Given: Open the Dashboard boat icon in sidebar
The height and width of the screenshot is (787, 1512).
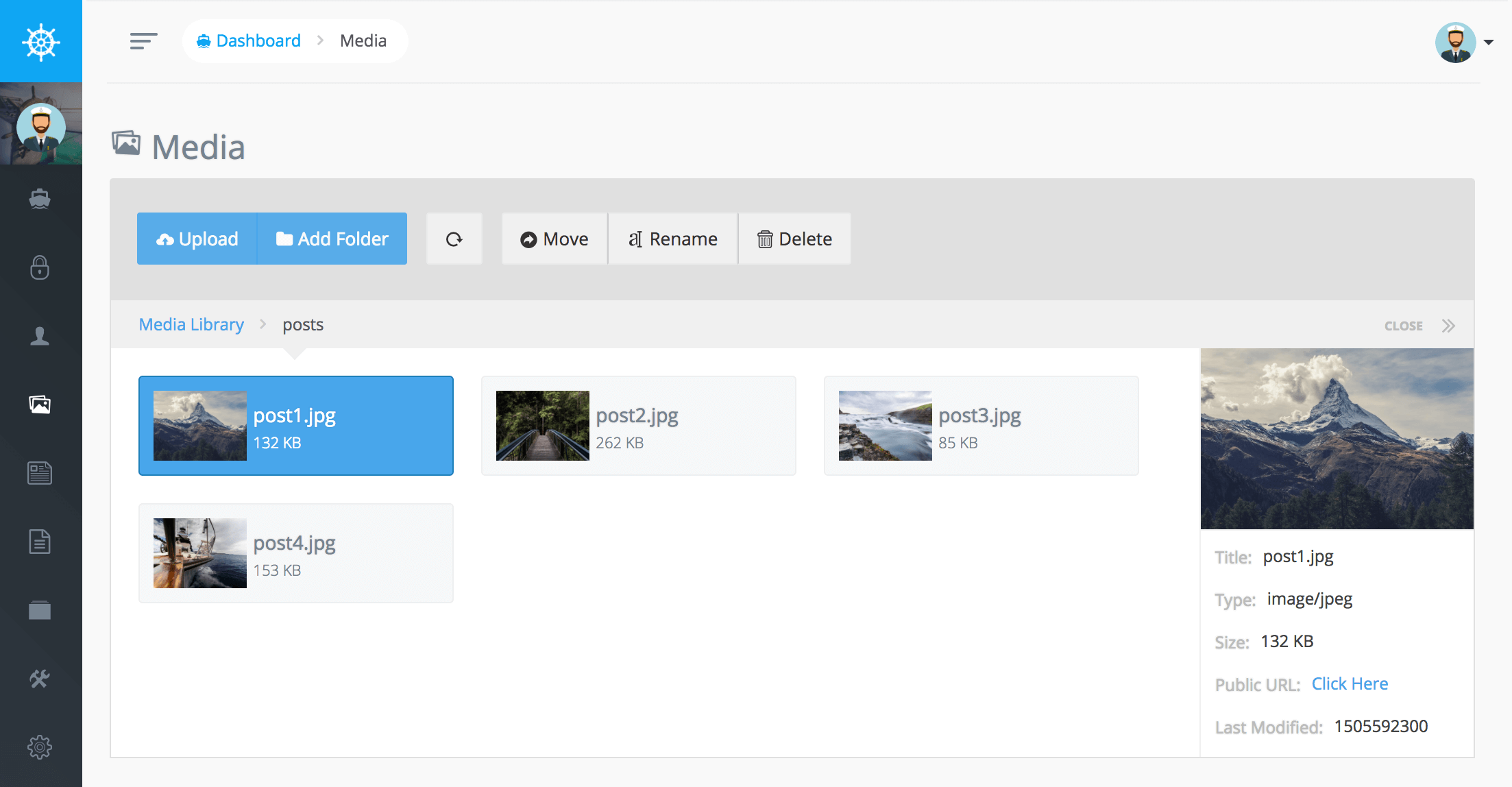Looking at the screenshot, I should tap(40, 199).
